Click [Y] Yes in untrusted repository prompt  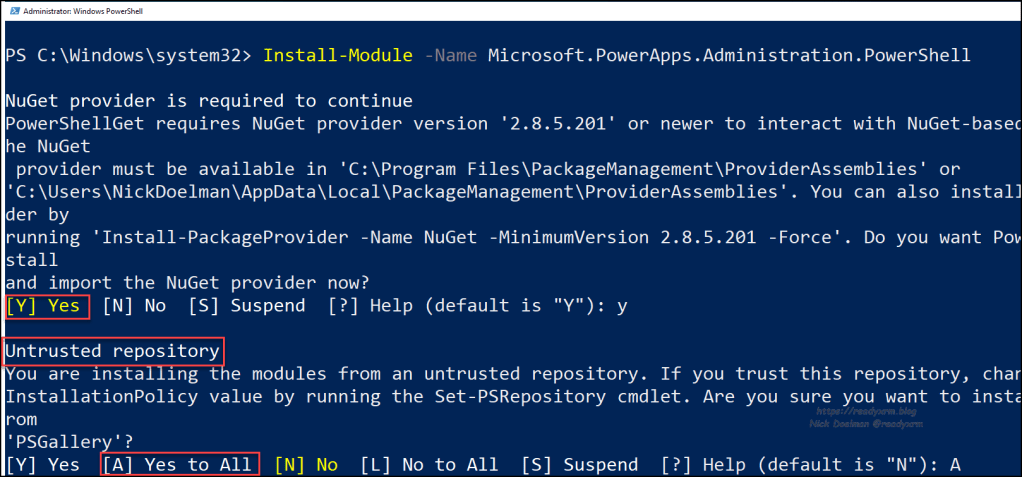43,464
